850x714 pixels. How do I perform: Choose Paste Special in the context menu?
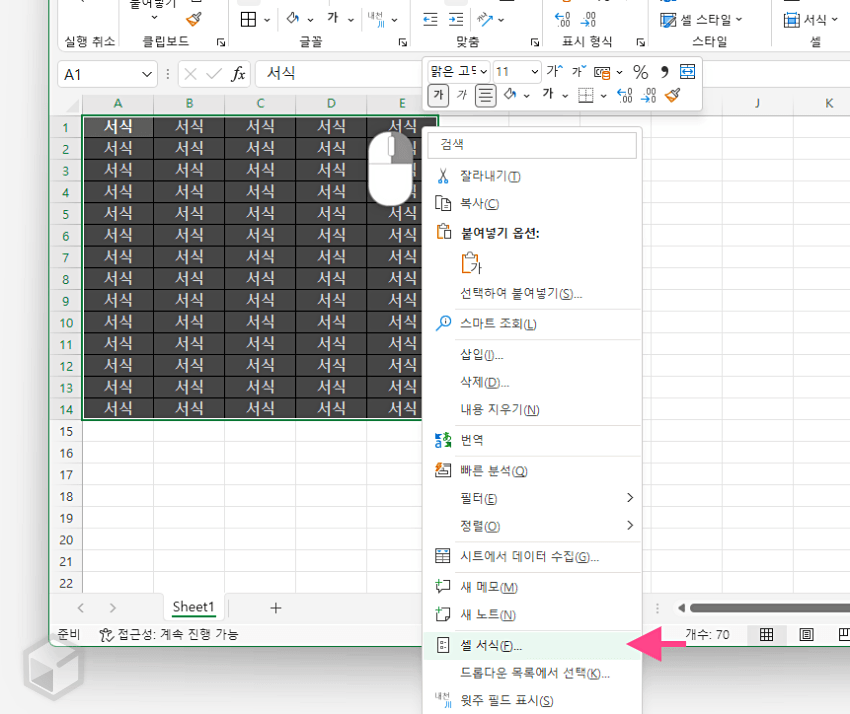point(531,293)
